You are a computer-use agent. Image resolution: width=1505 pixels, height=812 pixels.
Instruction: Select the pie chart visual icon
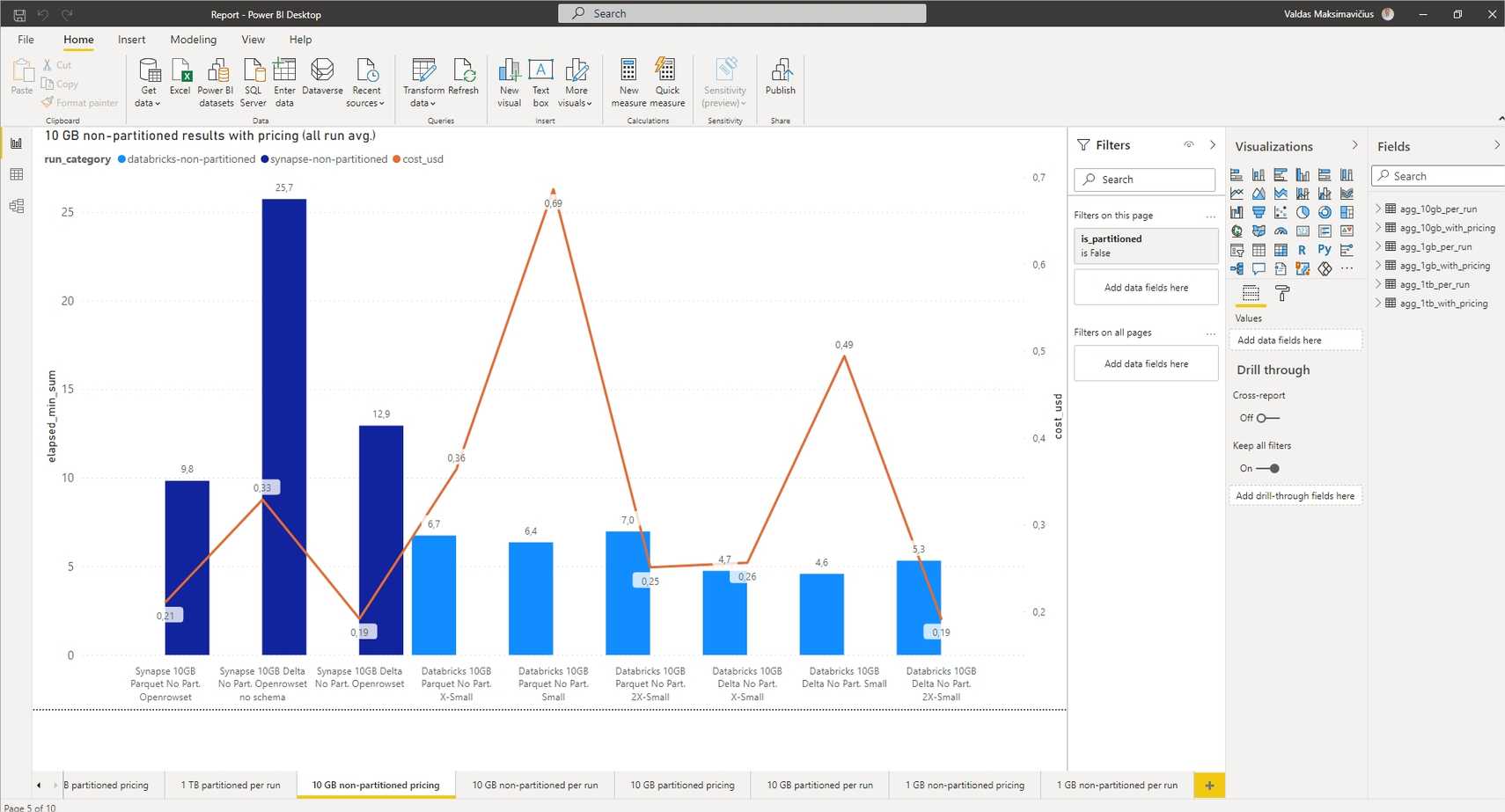click(x=1303, y=212)
